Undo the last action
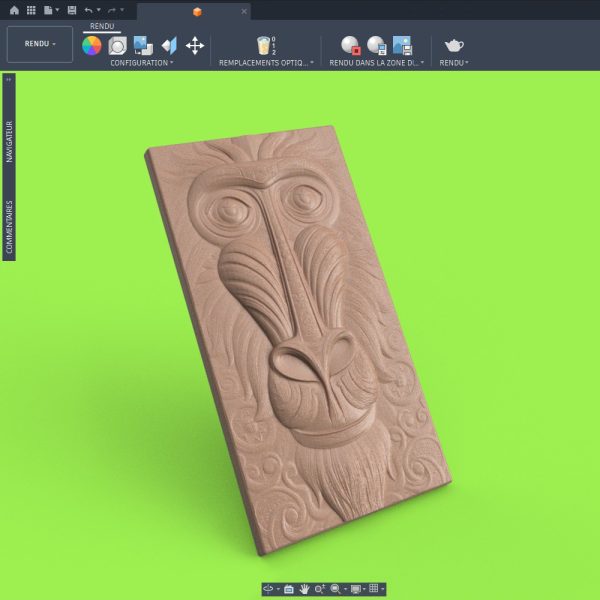The height and width of the screenshot is (600, 600). [x=88, y=10]
